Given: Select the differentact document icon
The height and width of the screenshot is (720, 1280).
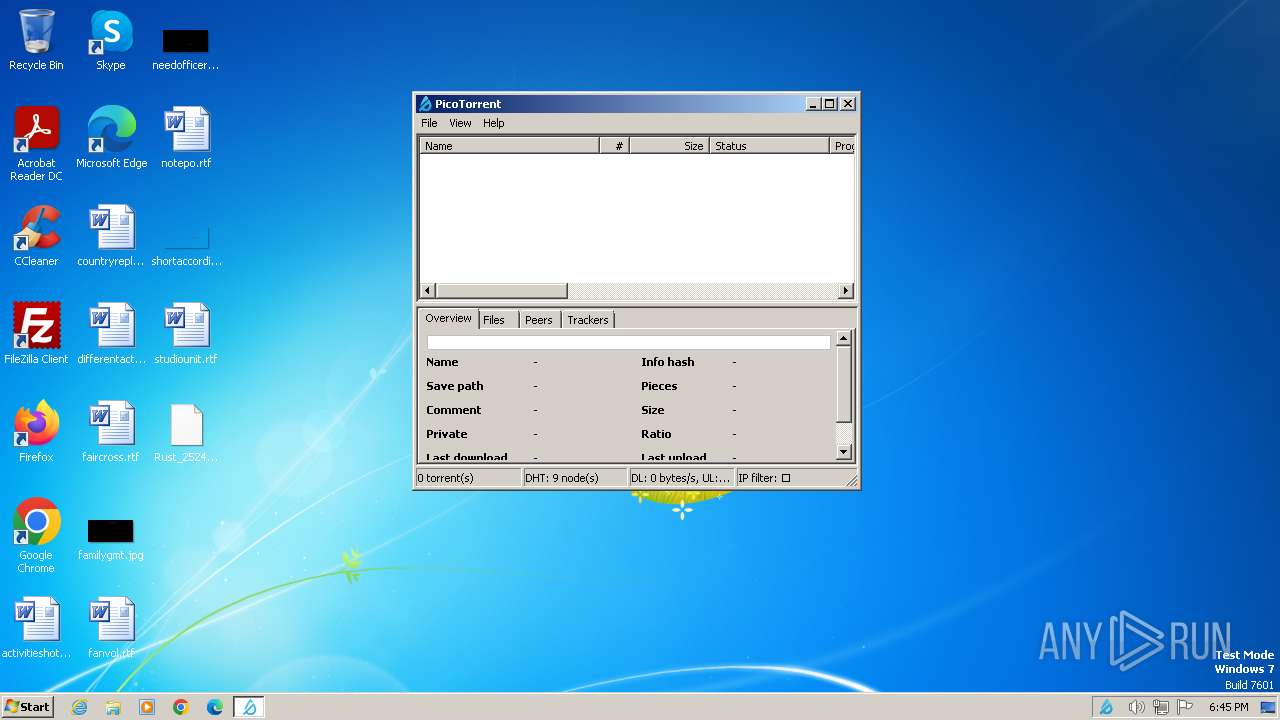Looking at the screenshot, I should [111, 334].
